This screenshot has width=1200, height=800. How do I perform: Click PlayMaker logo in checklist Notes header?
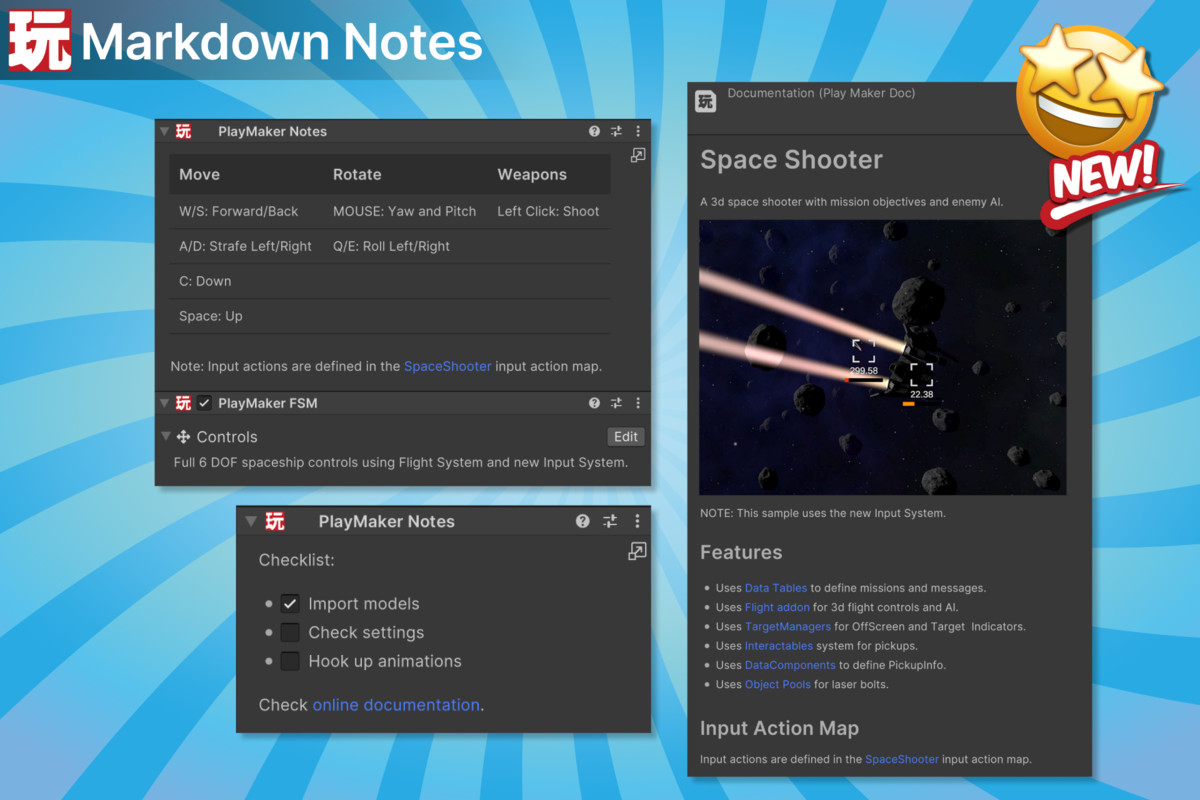[x=275, y=521]
